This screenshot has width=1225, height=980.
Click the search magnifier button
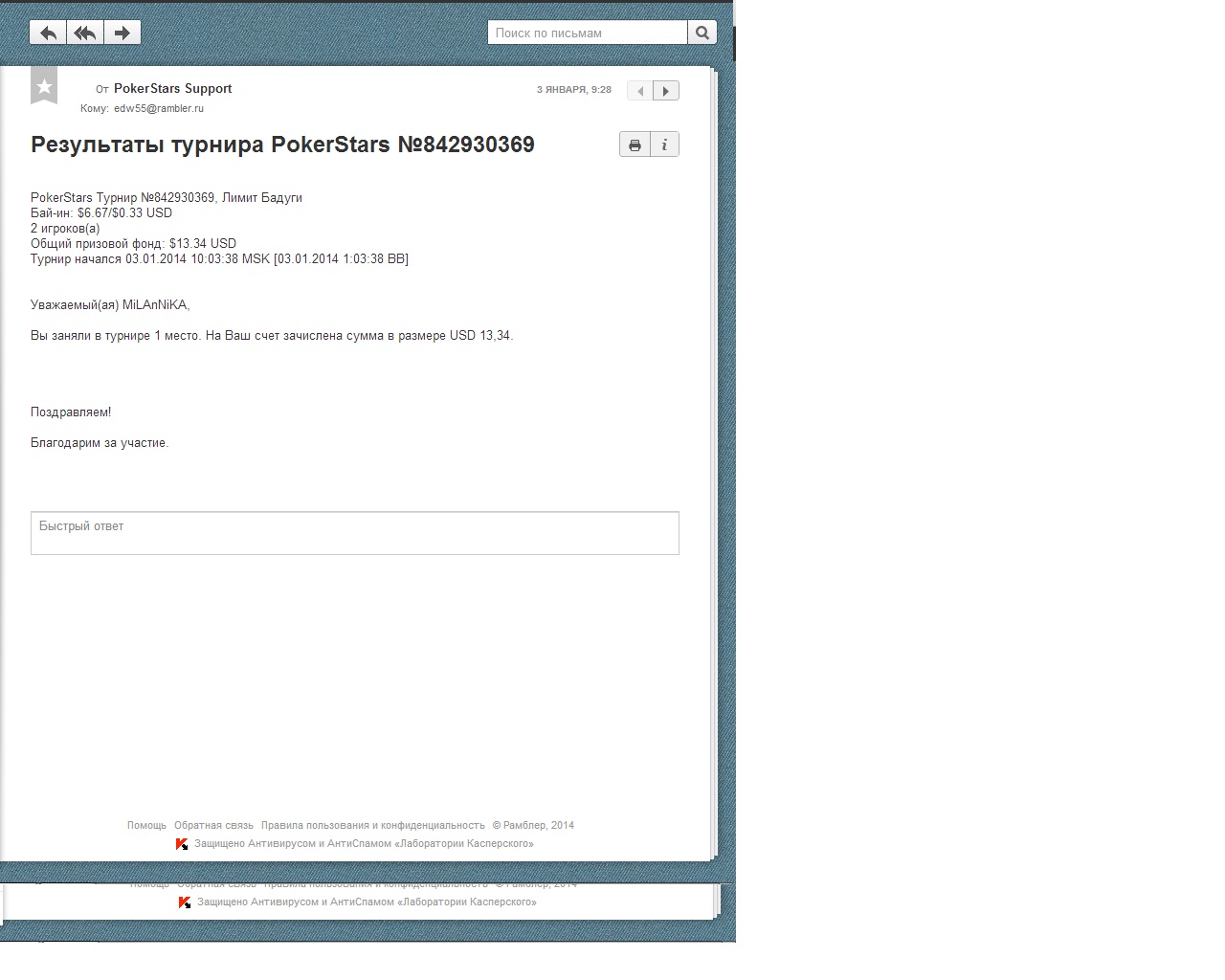(702, 33)
